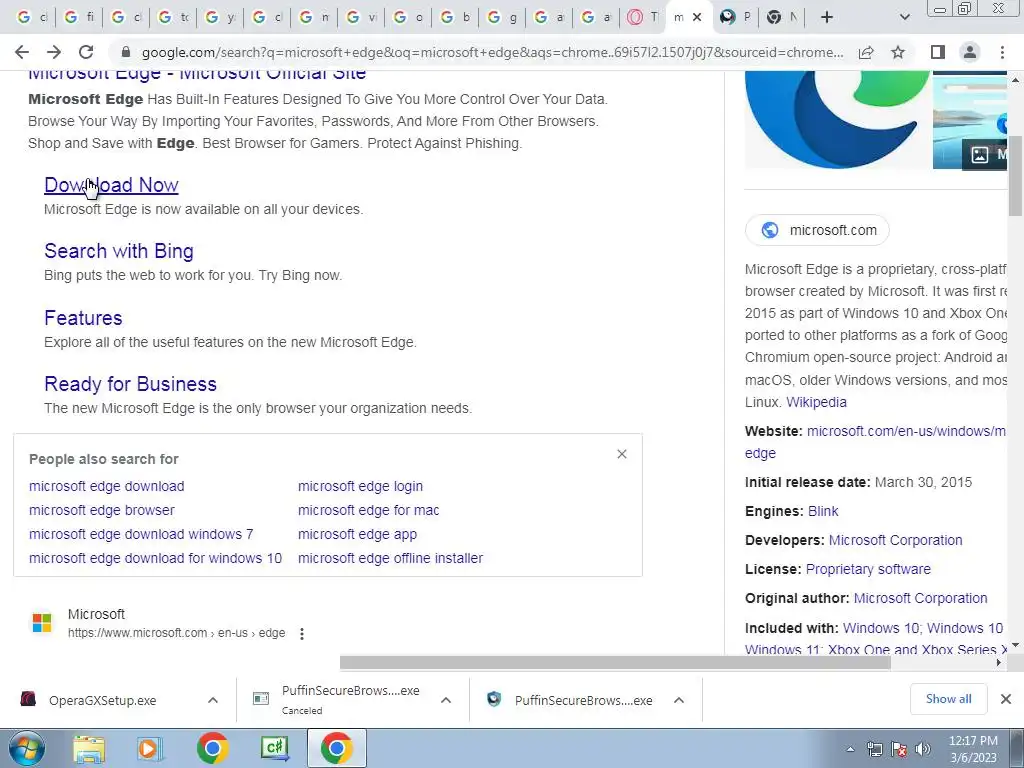1024x768 pixels.
Task: Reload the Google search page
Action: pyautogui.click(x=86, y=52)
